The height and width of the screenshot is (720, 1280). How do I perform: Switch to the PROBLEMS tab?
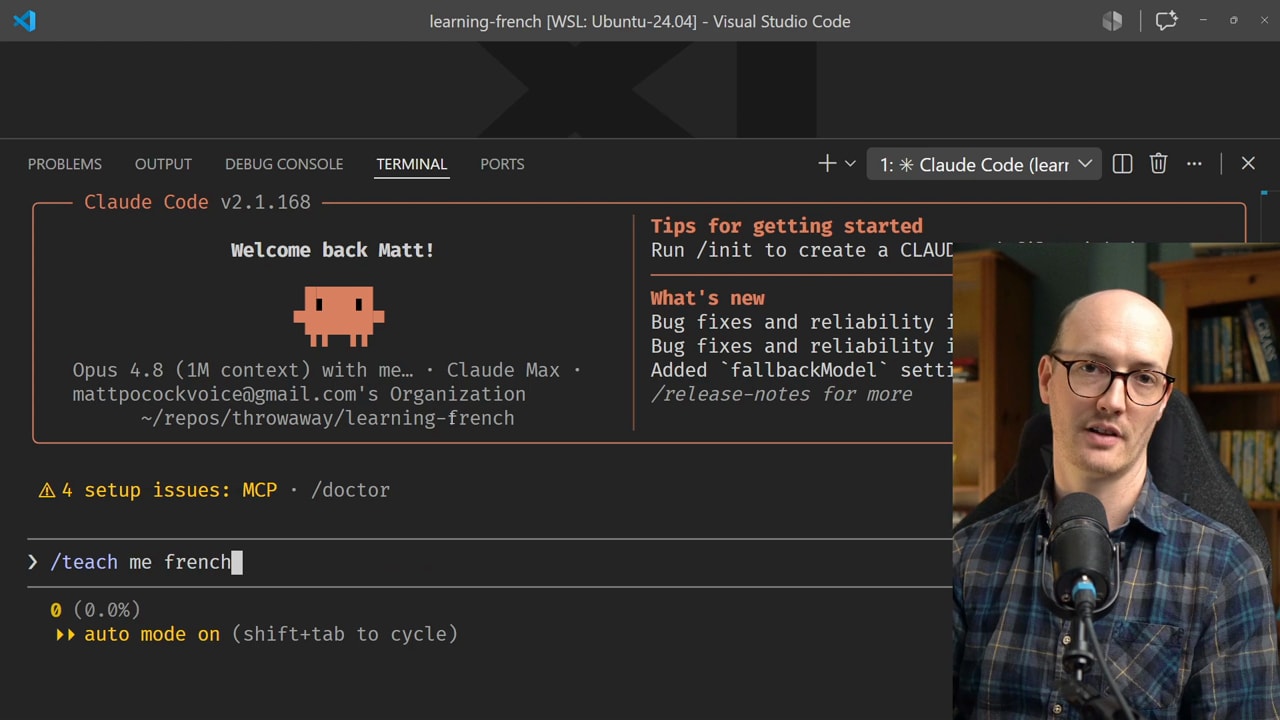coord(65,164)
